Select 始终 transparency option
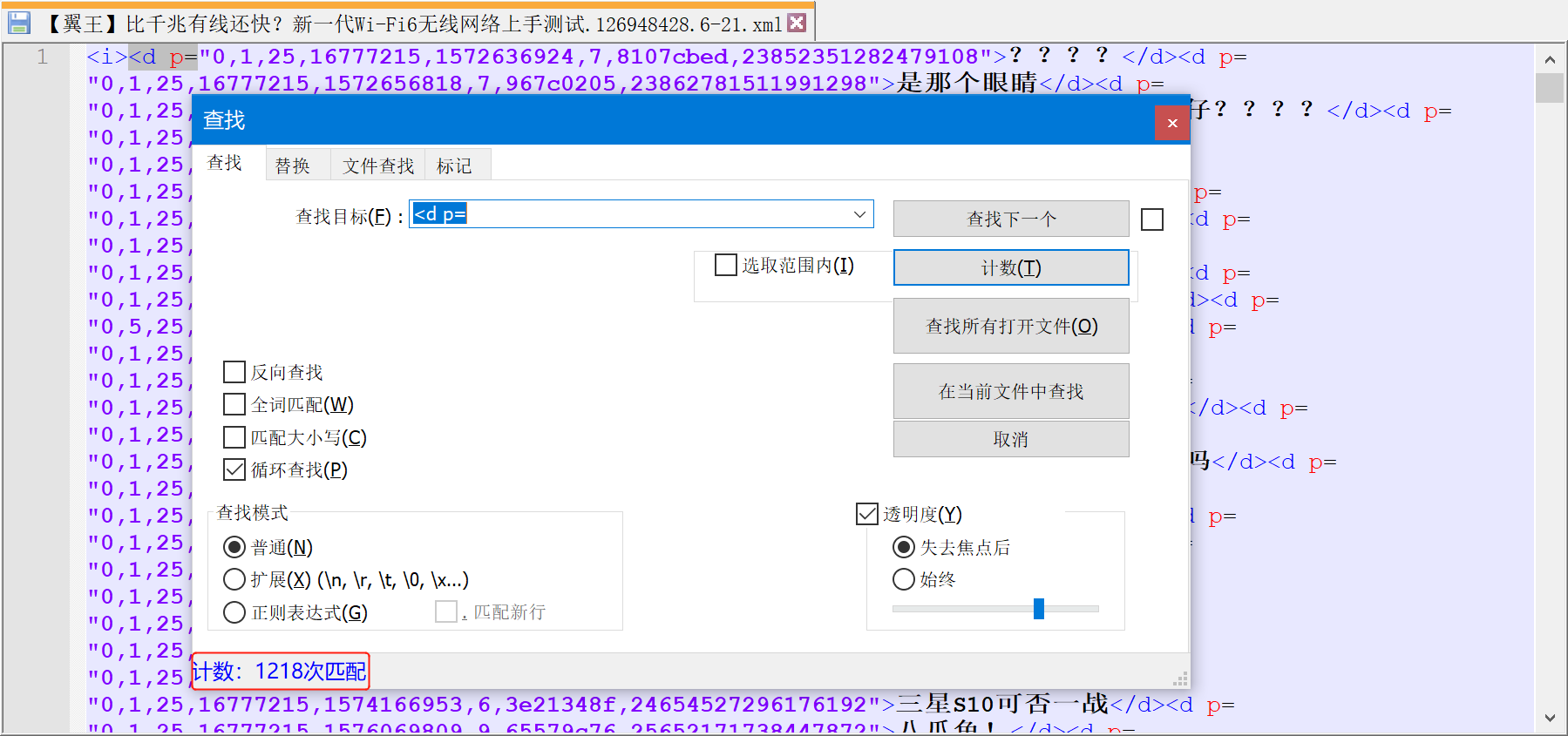Image resolution: width=1568 pixels, height=736 pixels. [x=904, y=579]
